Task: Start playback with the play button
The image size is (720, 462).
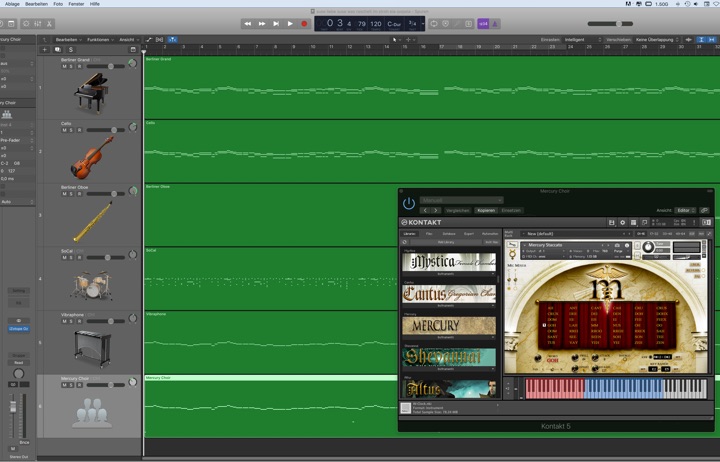Action: pyautogui.click(x=290, y=23)
